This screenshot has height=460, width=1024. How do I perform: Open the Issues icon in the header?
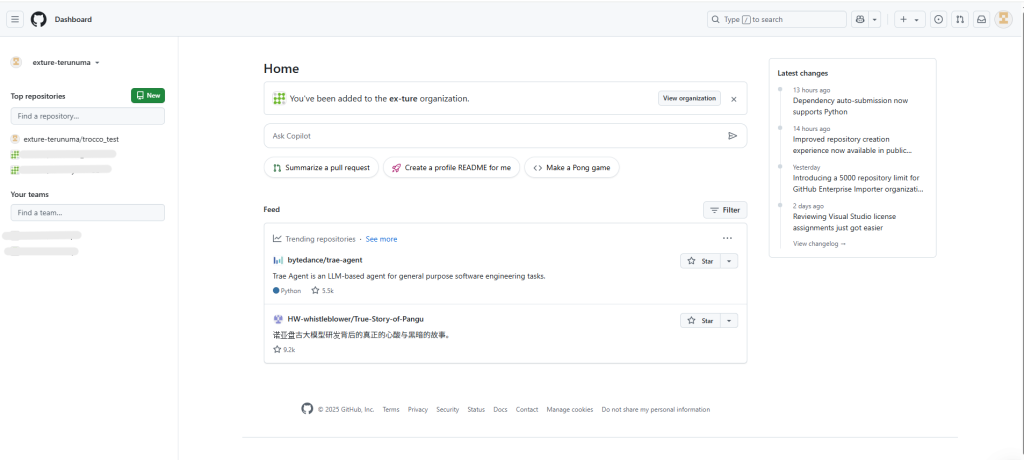click(x=938, y=20)
